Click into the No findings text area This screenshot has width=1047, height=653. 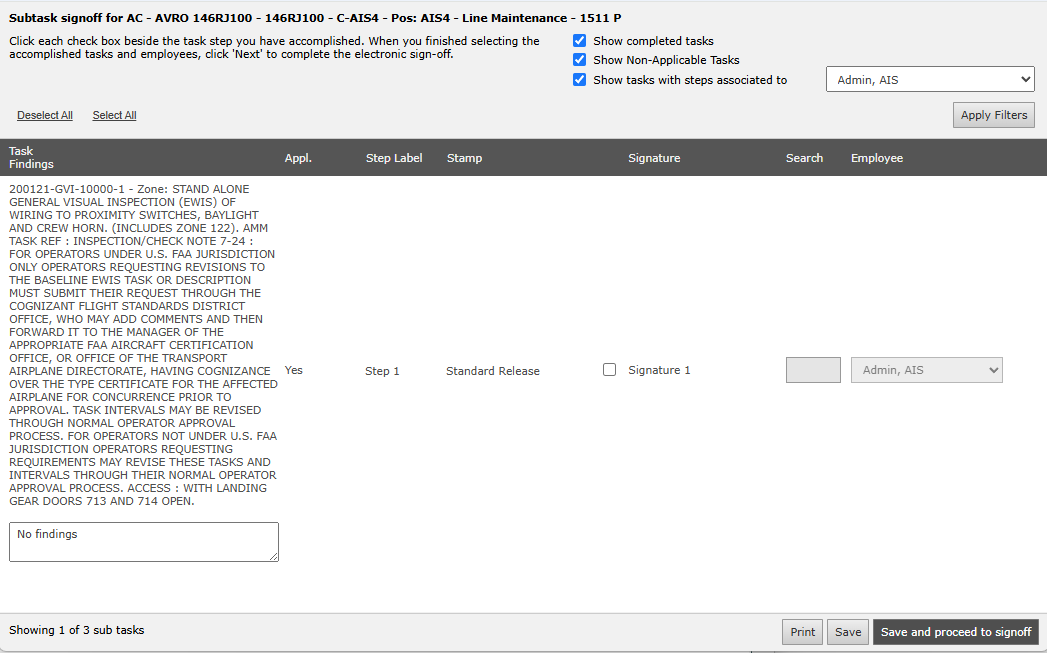pos(143,541)
